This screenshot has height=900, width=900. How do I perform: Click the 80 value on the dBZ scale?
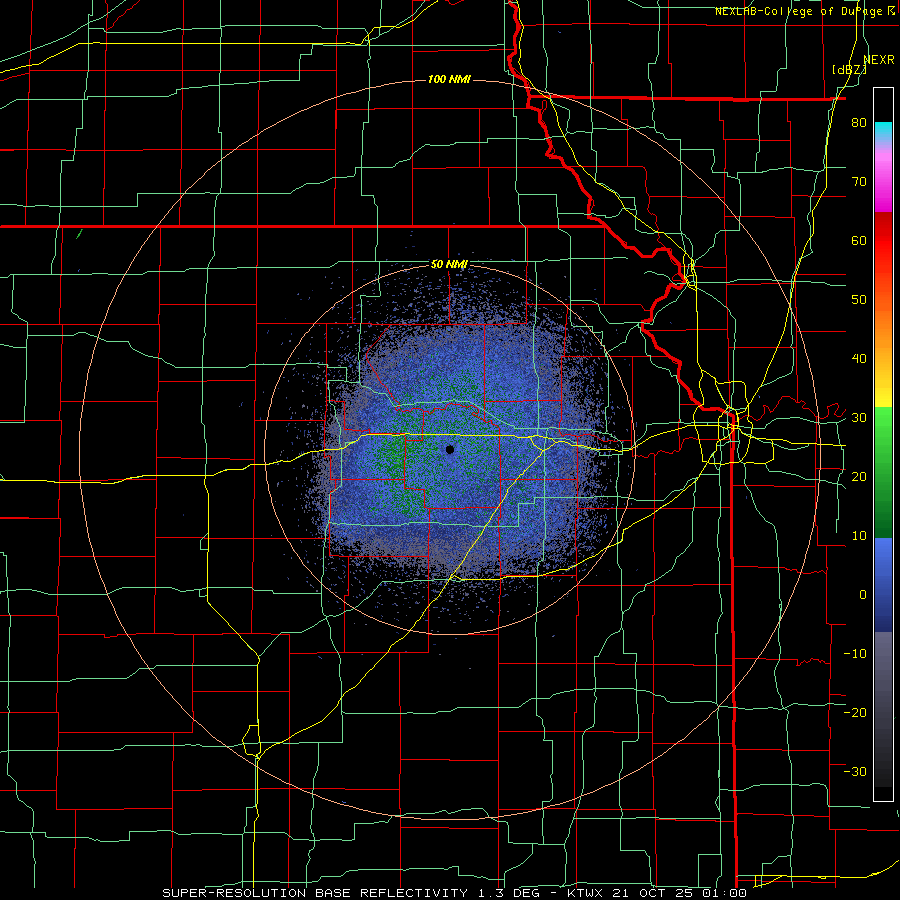point(859,122)
